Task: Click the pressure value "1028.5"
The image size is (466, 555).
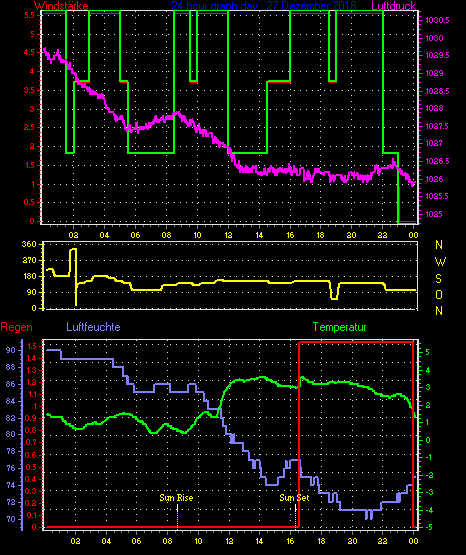Action: click(x=437, y=91)
